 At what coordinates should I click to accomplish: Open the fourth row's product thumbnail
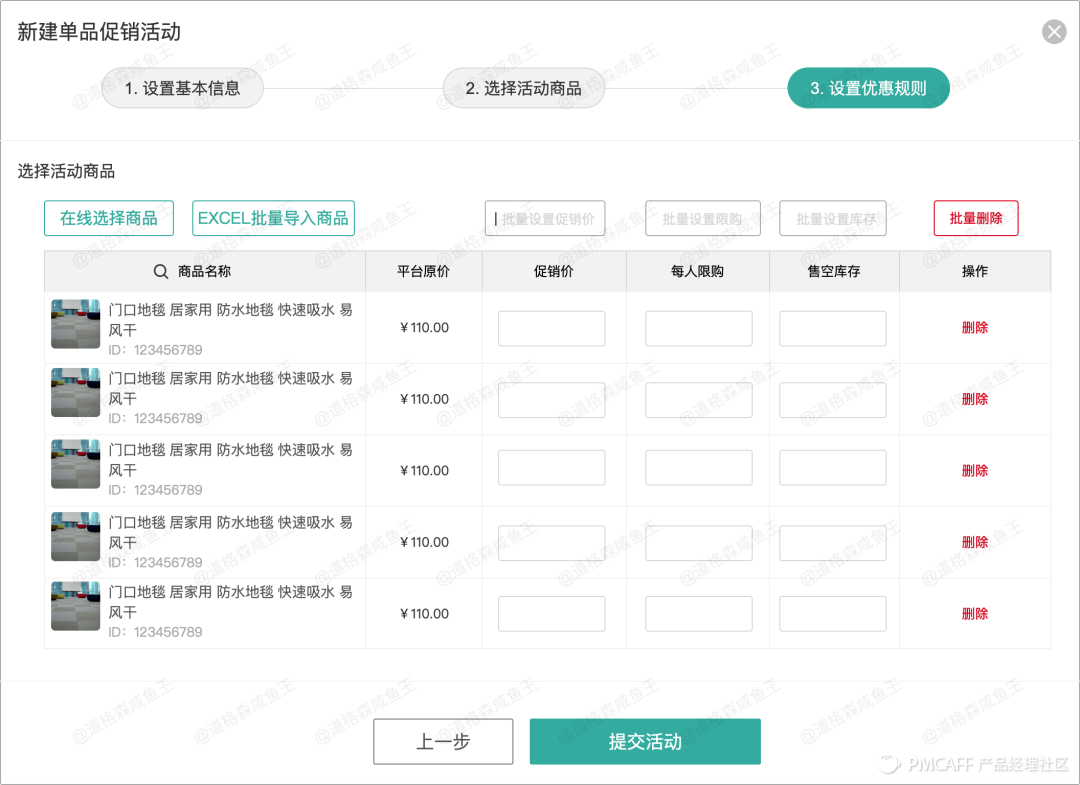tap(76, 536)
